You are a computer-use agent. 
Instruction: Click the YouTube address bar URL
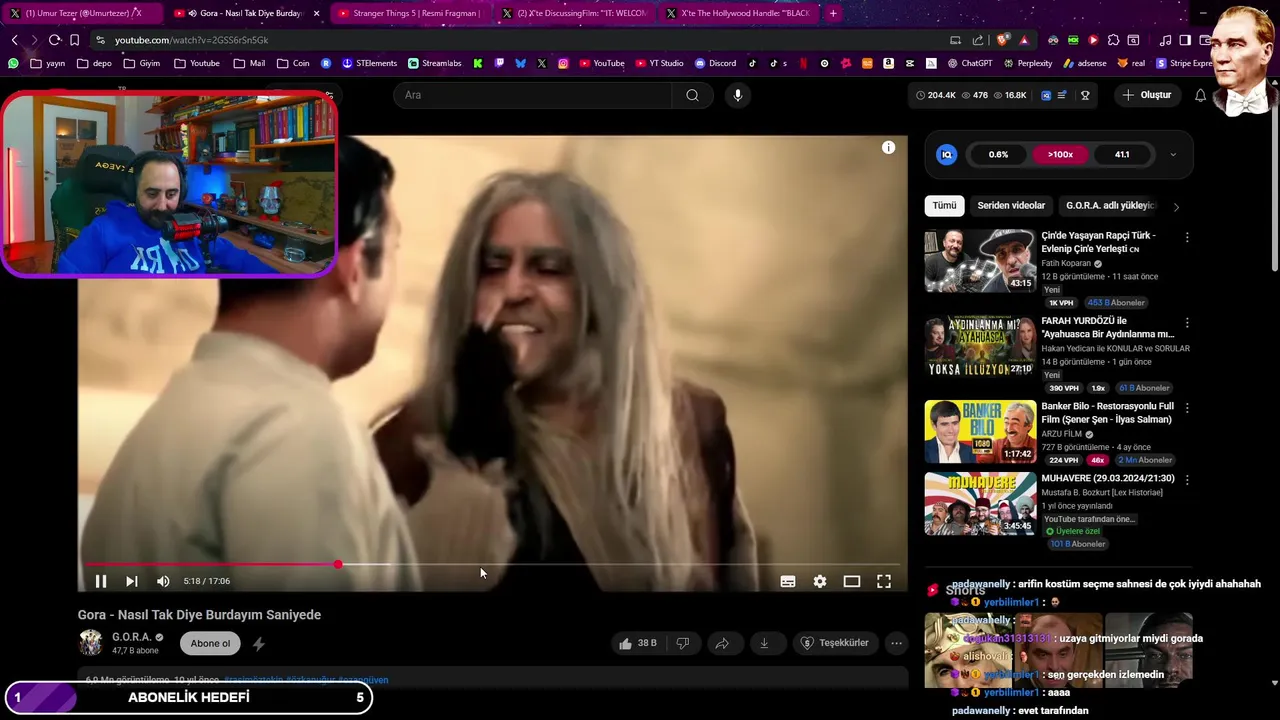(191, 40)
